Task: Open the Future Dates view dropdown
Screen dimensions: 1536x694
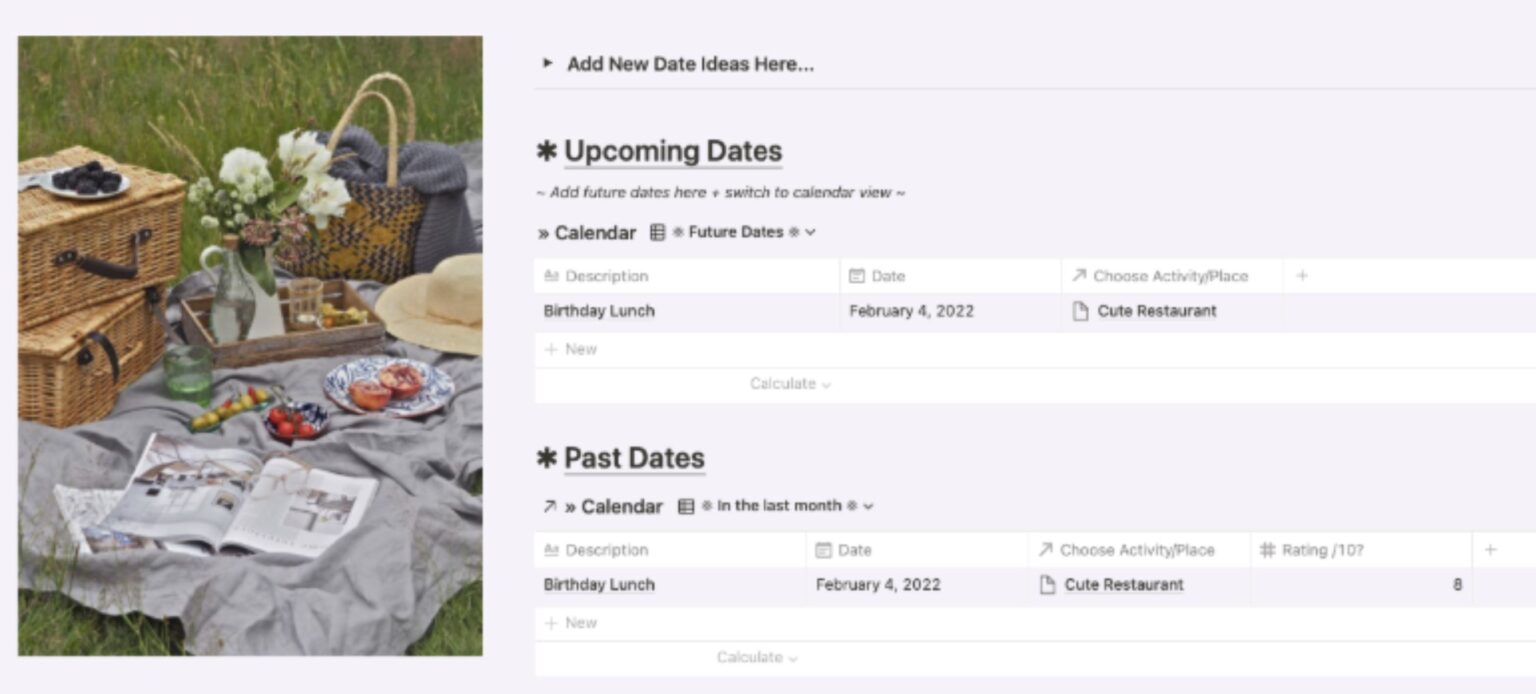Action: point(810,231)
